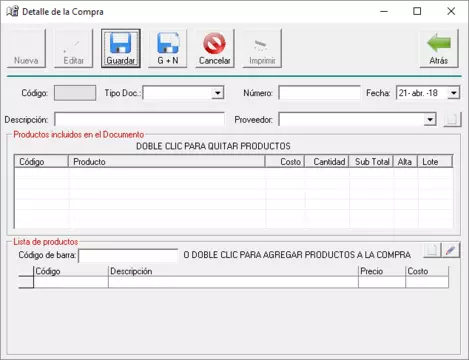Click the Código header in included products table
Screen dimensions: 469x360
point(41,162)
